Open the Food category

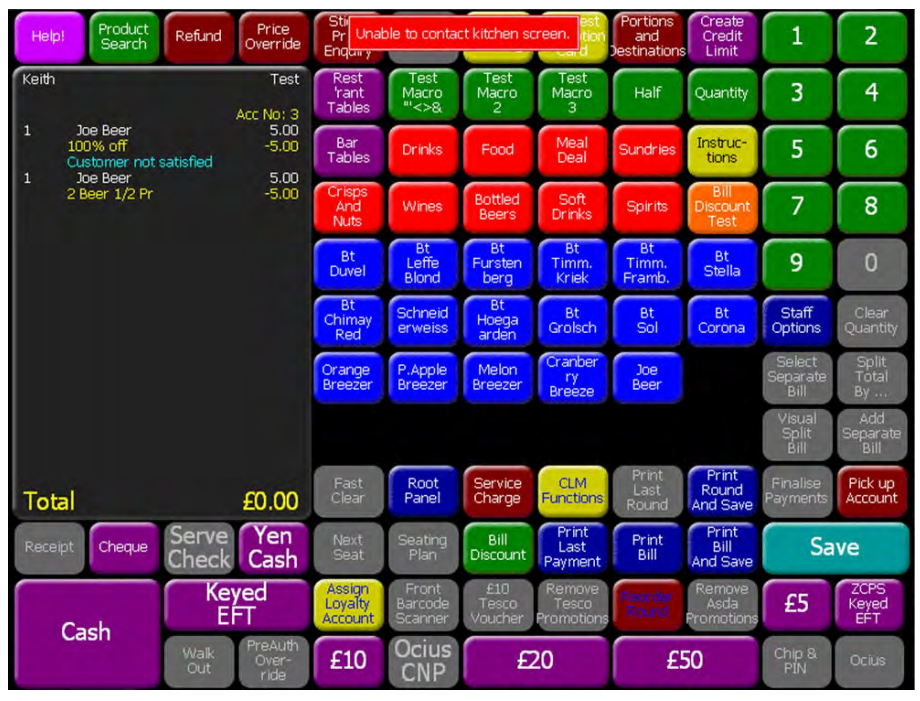(497, 150)
